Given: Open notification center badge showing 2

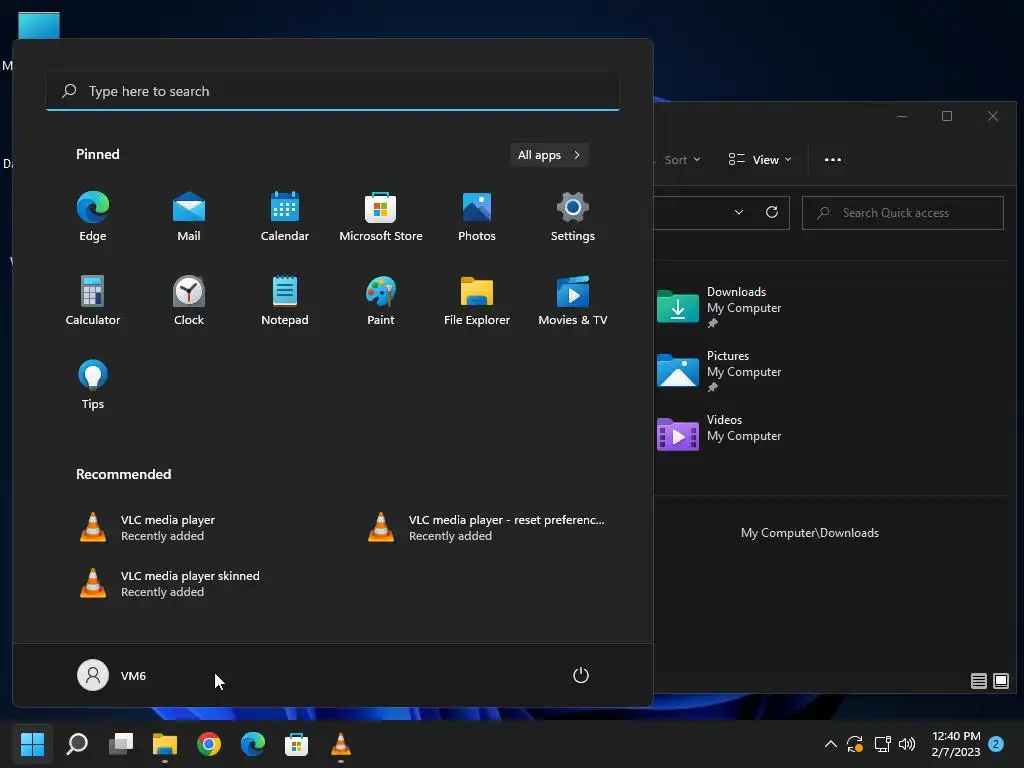Looking at the screenshot, I should point(996,744).
